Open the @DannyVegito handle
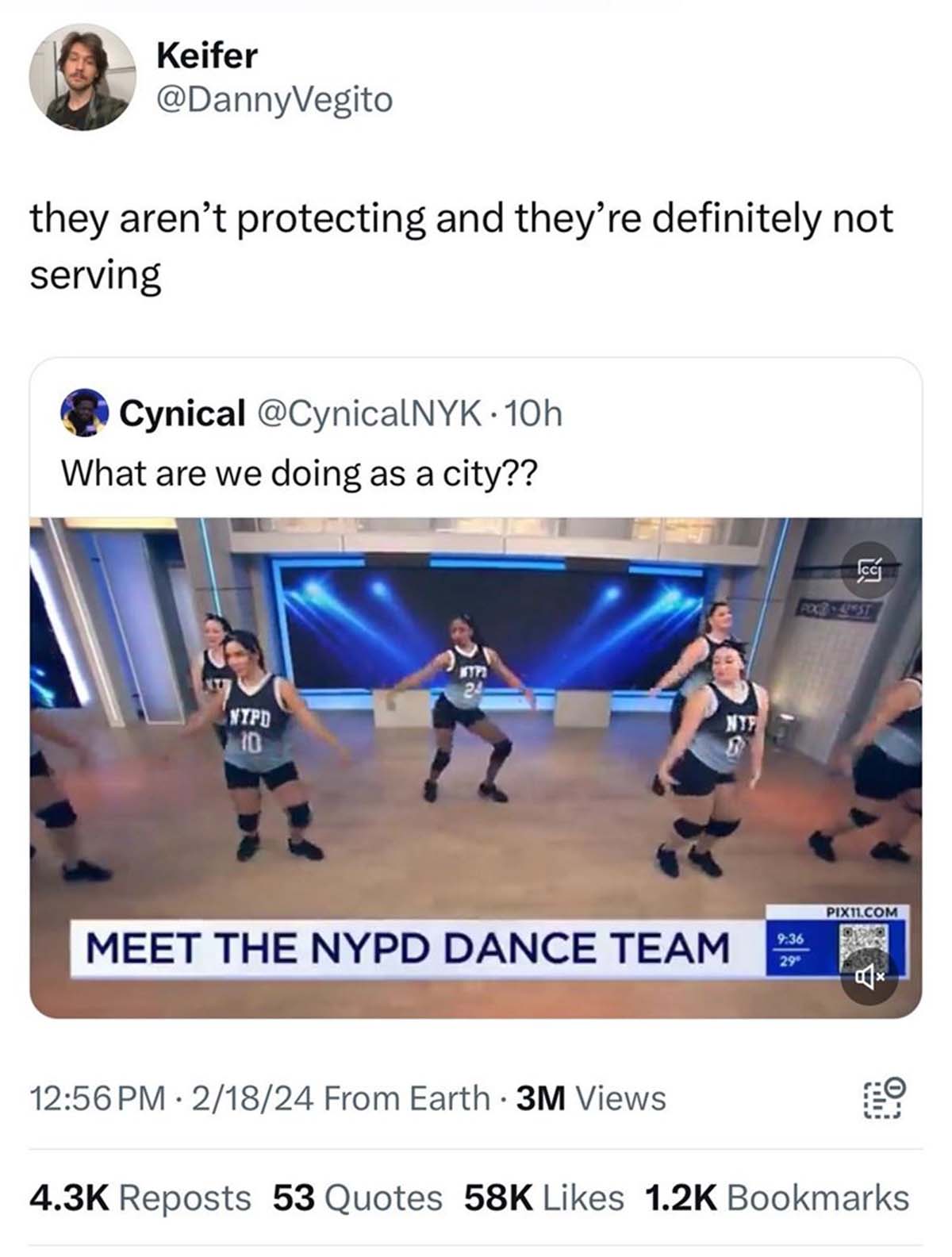This screenshot has height=1257, width=952. pos(274,100)
